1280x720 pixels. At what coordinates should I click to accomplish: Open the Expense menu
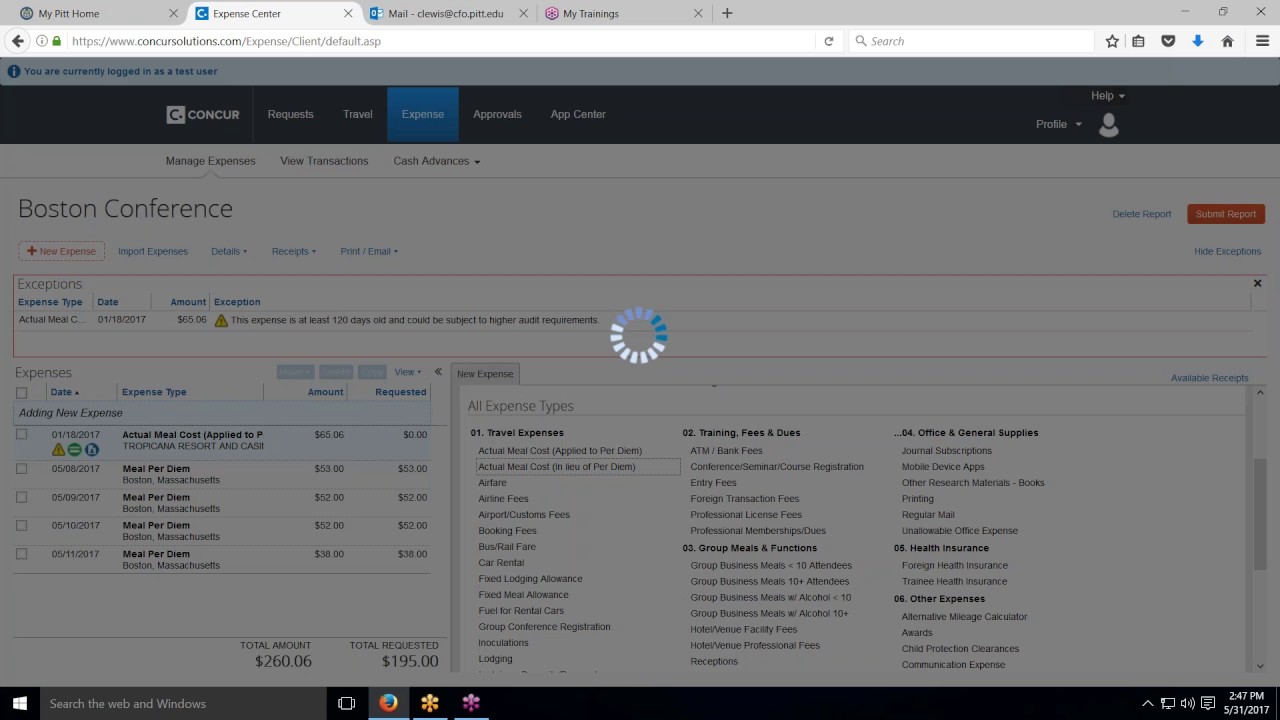(423, 115)
